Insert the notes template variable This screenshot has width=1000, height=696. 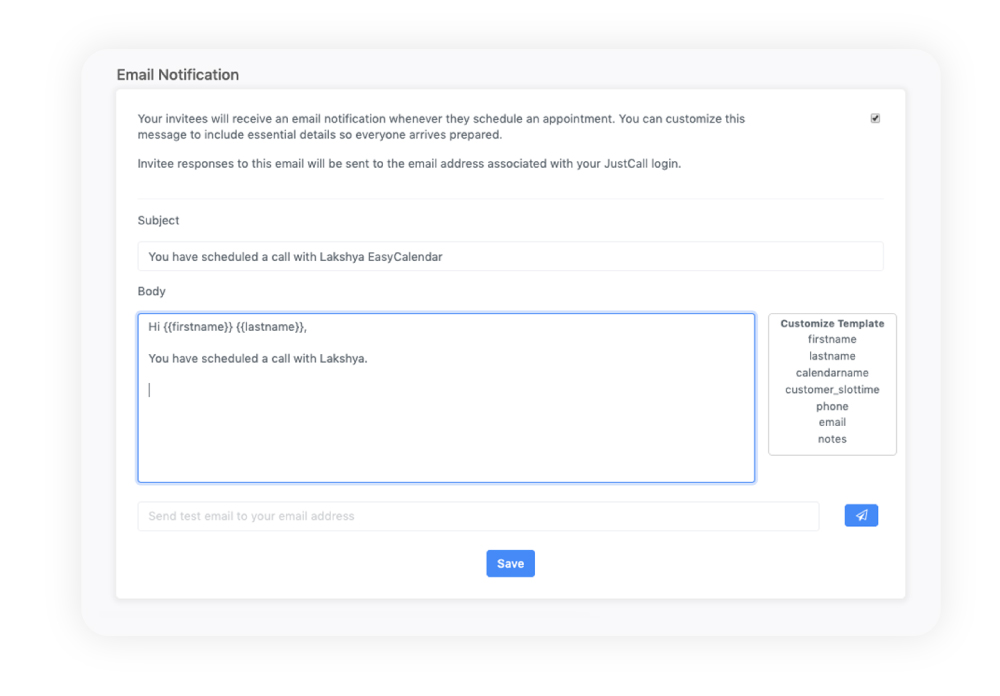[x=832, y=438]
